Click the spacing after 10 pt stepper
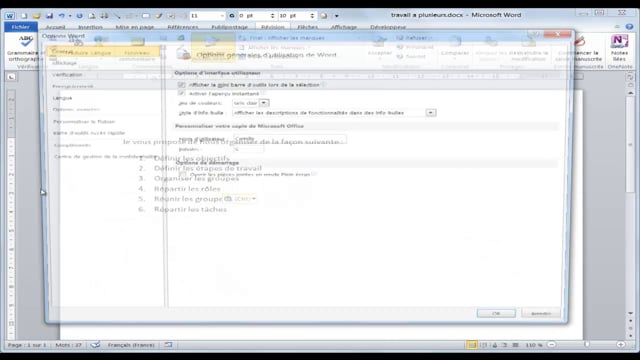Screen dimensions: 640x360 312,16
